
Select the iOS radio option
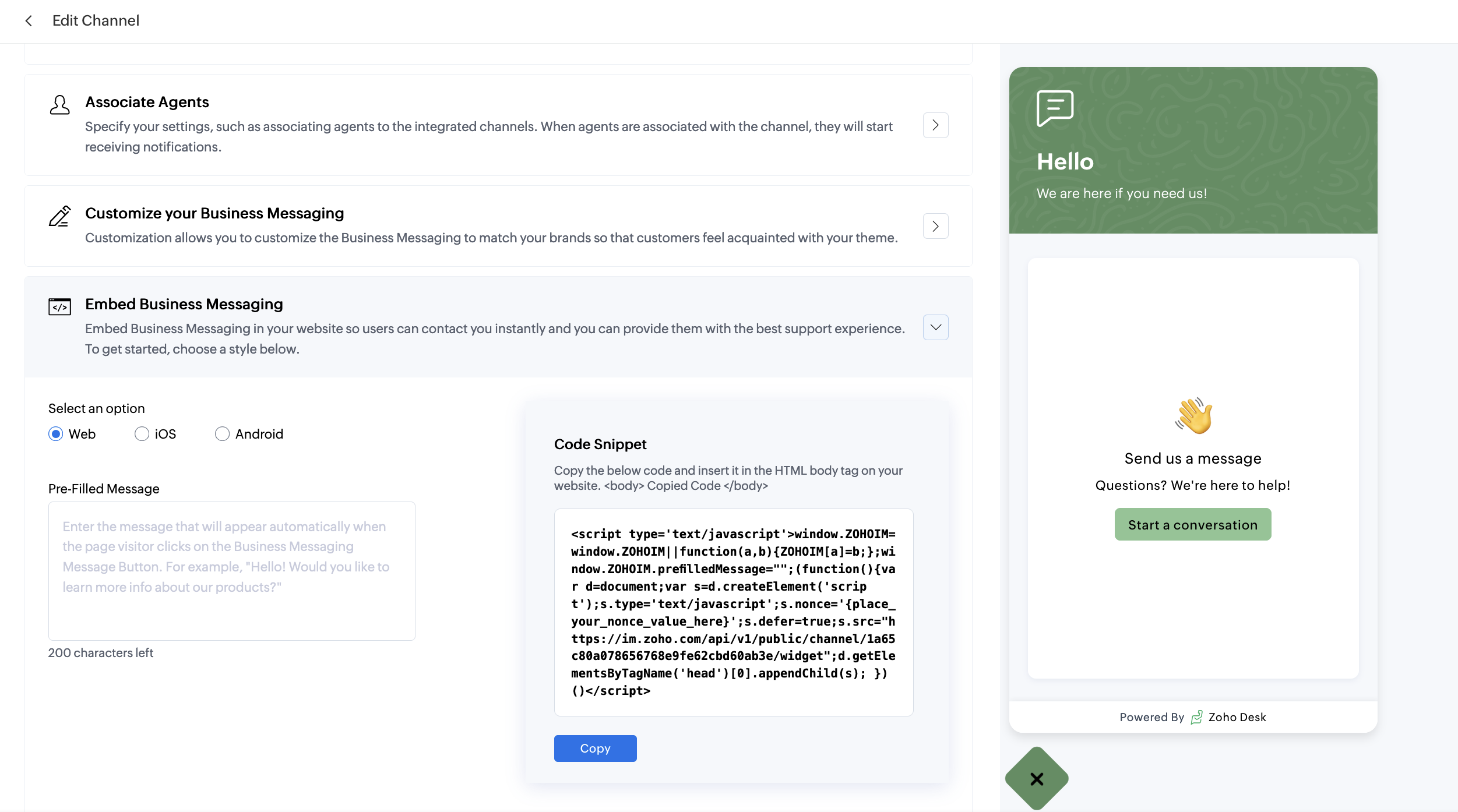click(x=142, y=434)
